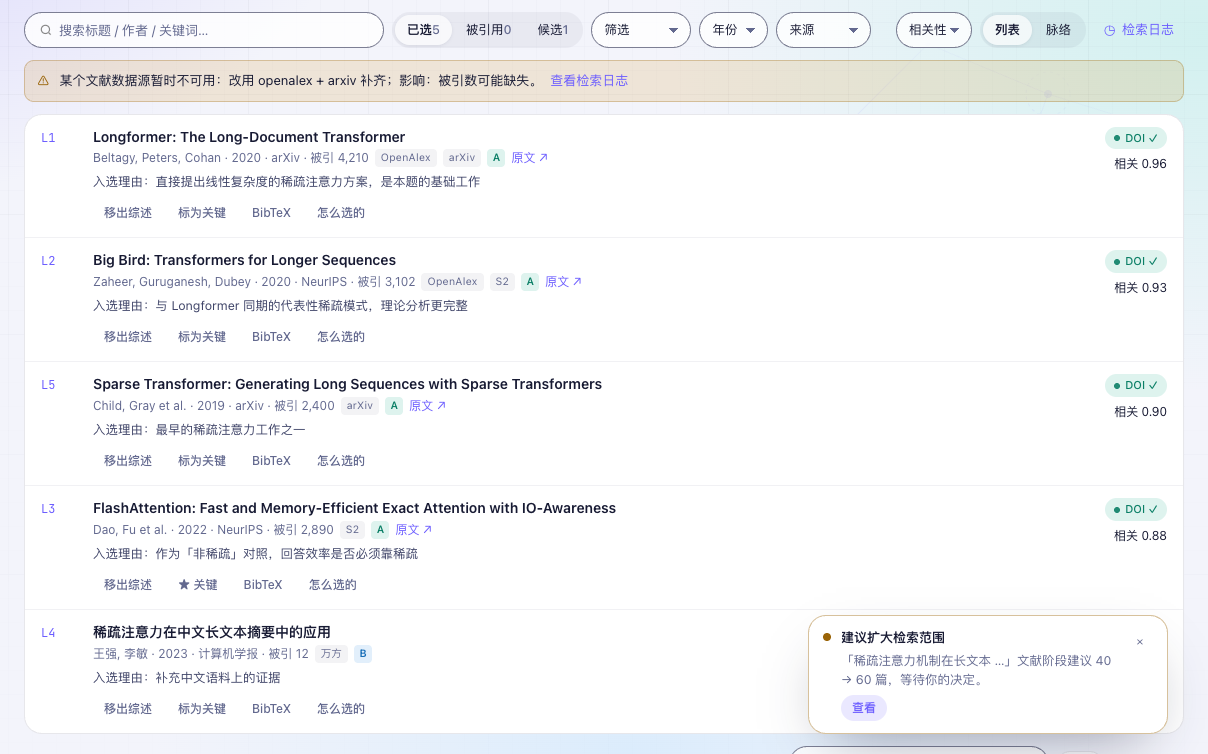The height and width of the screenshot is (754, 1208).
Task: Select the 候选1 tab
Action: click(x=553, y=30)
